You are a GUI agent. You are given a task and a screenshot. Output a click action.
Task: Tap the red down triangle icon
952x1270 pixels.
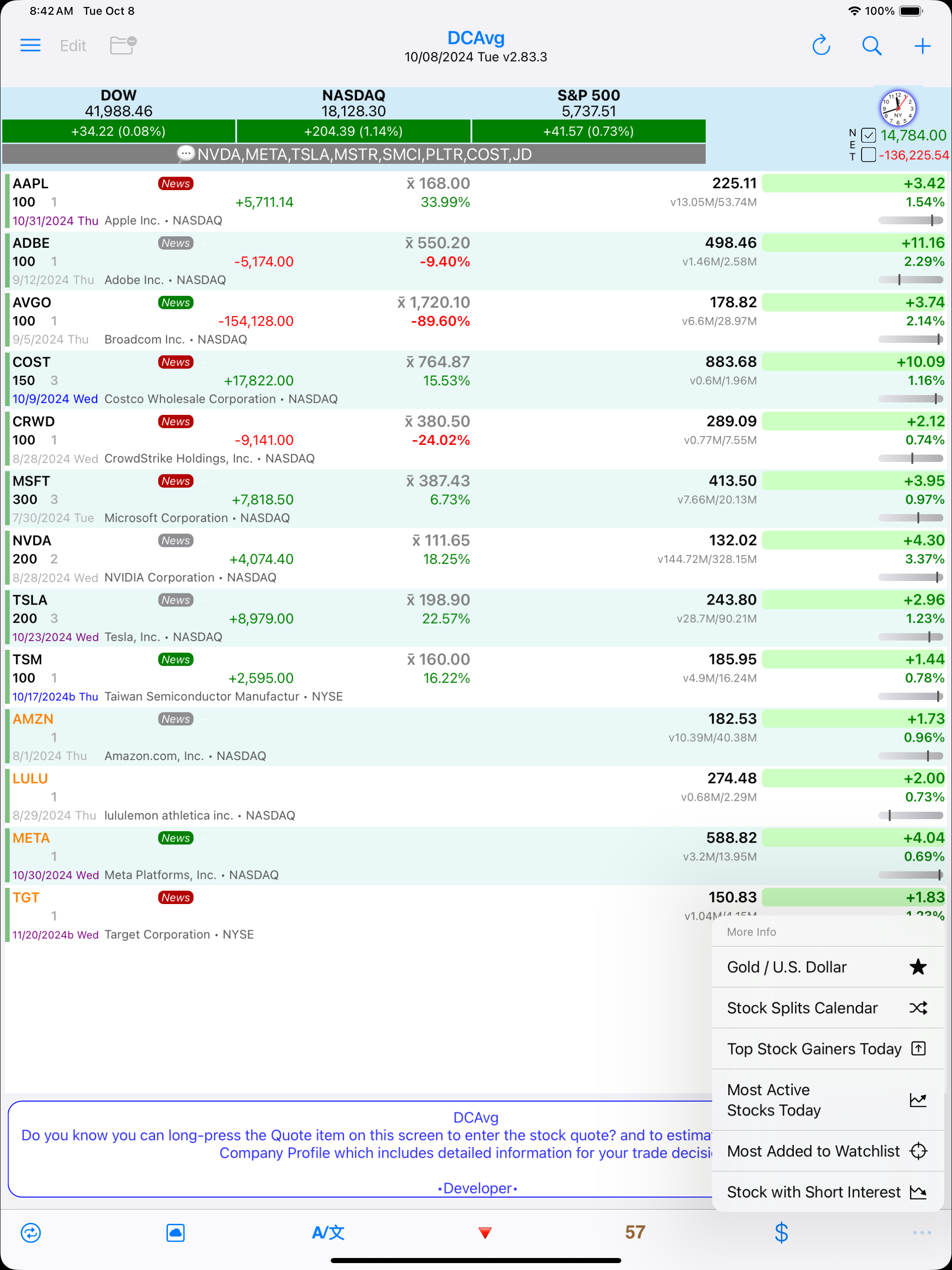pos(485,1233)
